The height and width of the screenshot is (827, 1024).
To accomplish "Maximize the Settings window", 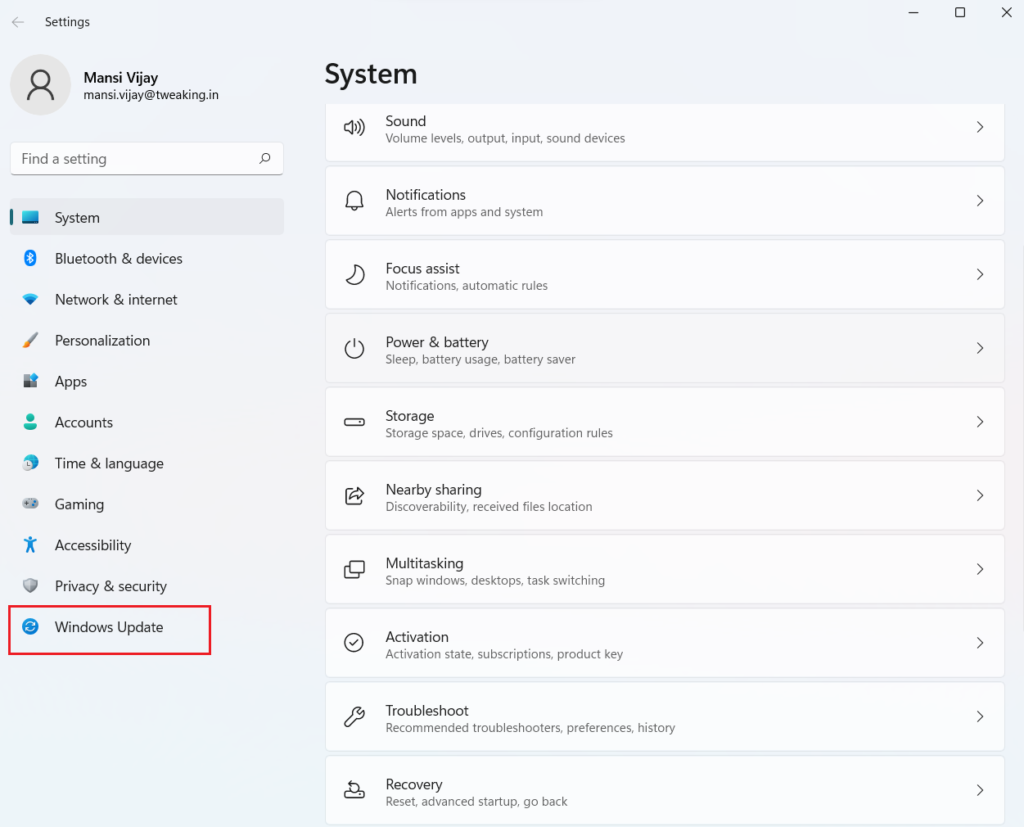I will point(960,12).
